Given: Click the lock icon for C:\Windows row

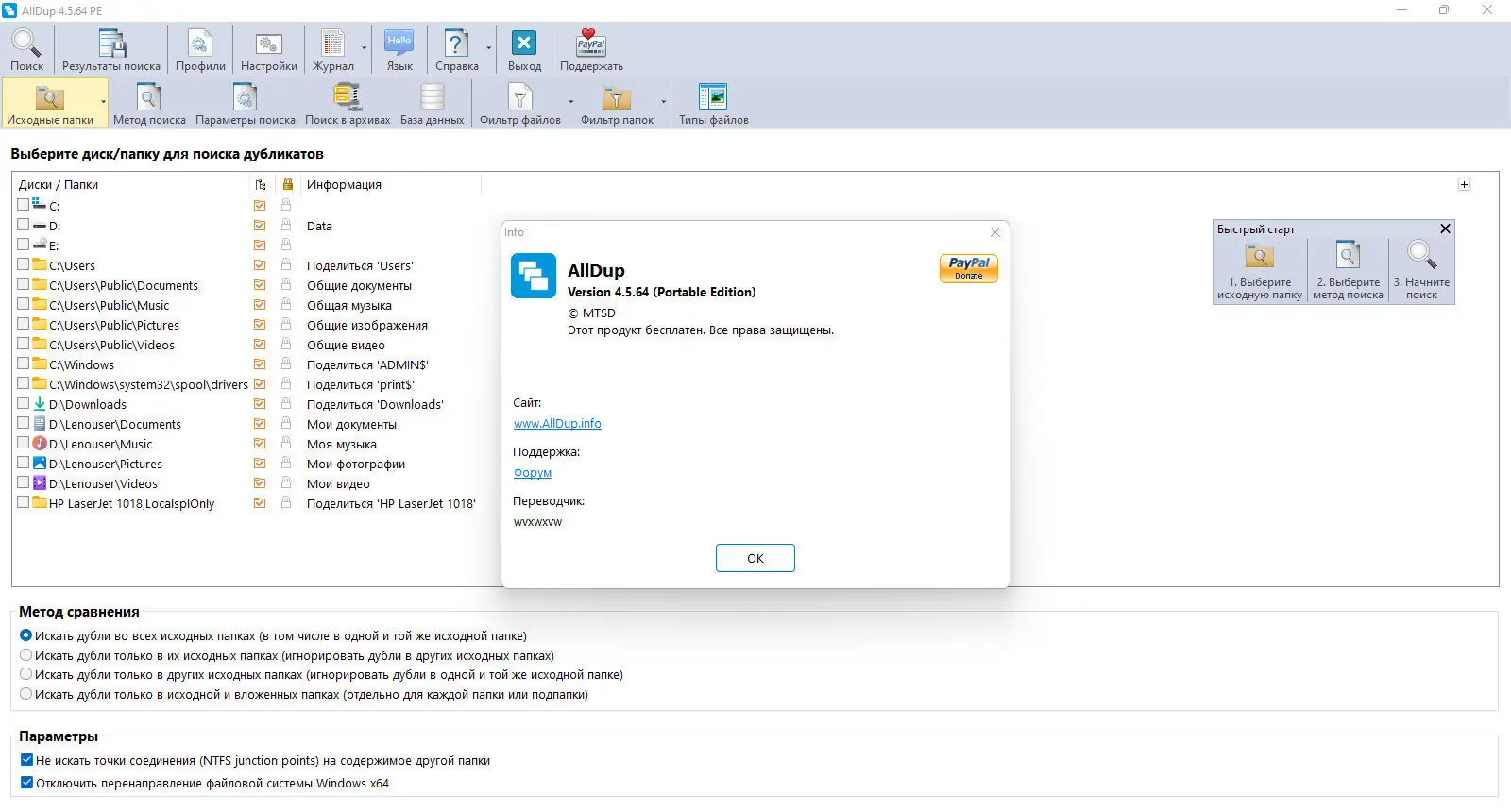Looking at the screenshot, I should tap(286, 364).
